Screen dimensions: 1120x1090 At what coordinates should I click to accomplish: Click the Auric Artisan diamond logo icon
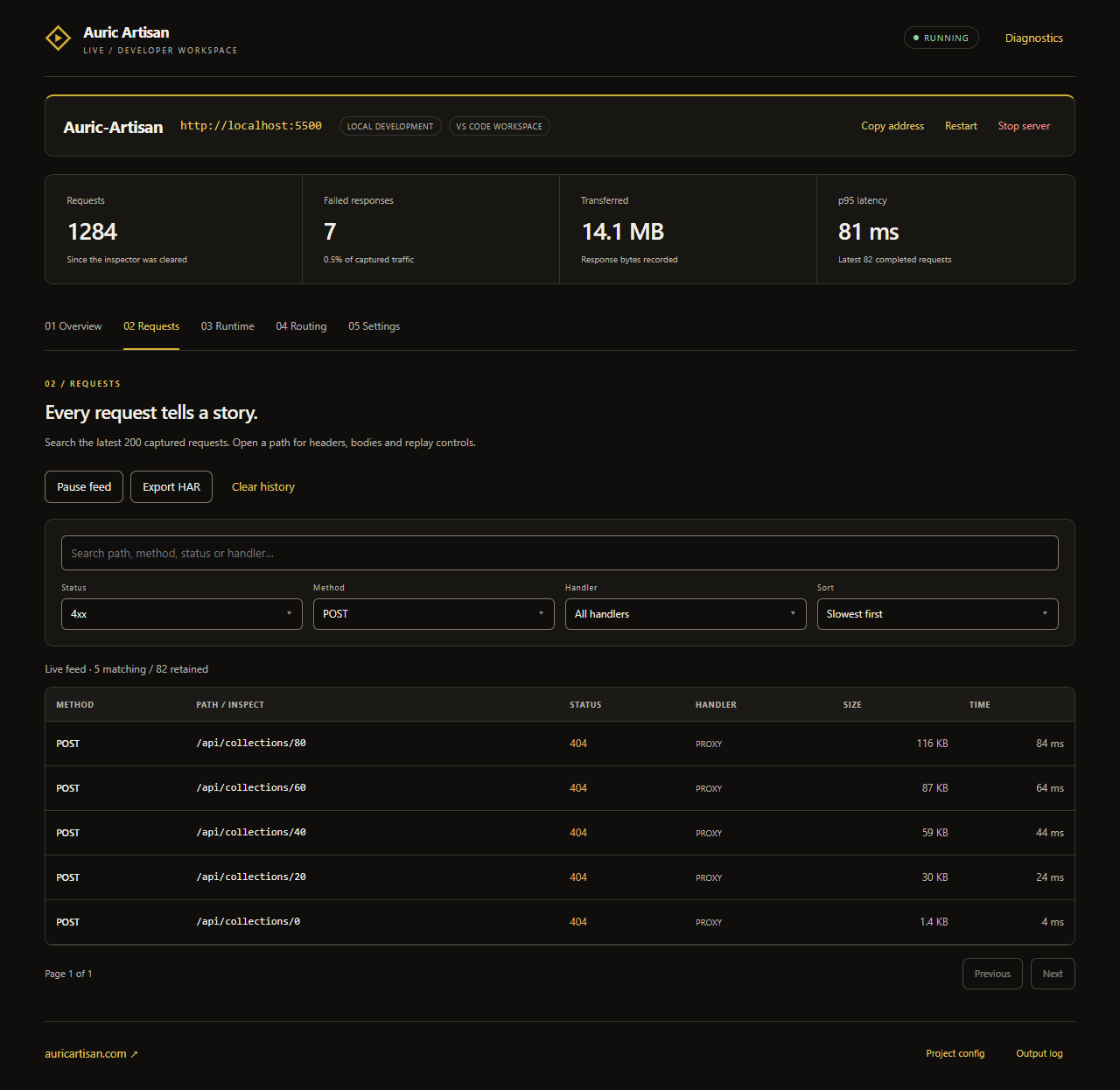[x=58, y=38]
